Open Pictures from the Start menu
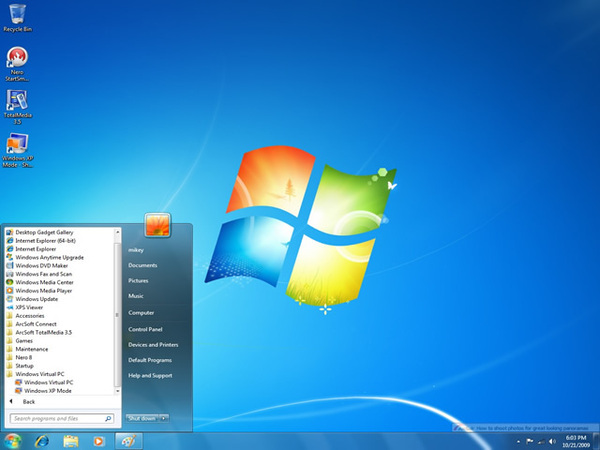 [138, 280]
